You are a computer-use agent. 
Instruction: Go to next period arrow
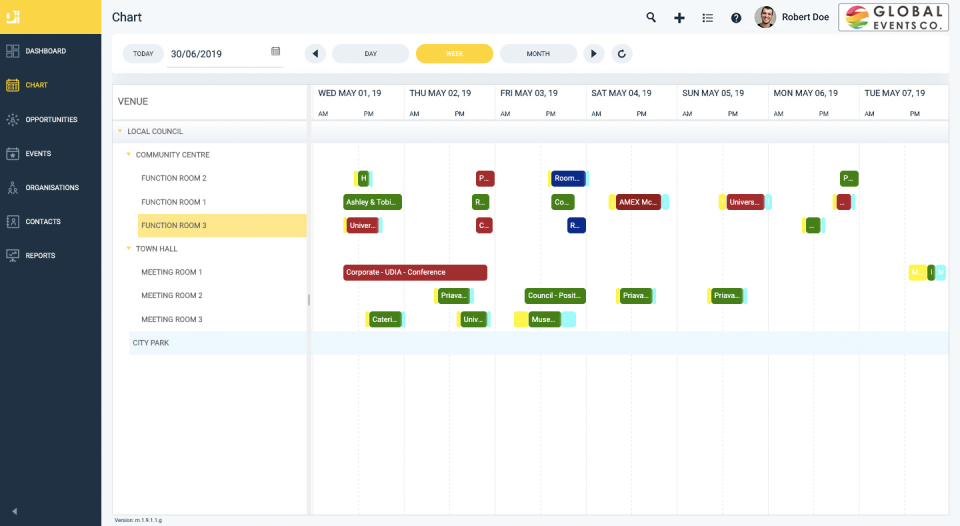pos(594,54)
